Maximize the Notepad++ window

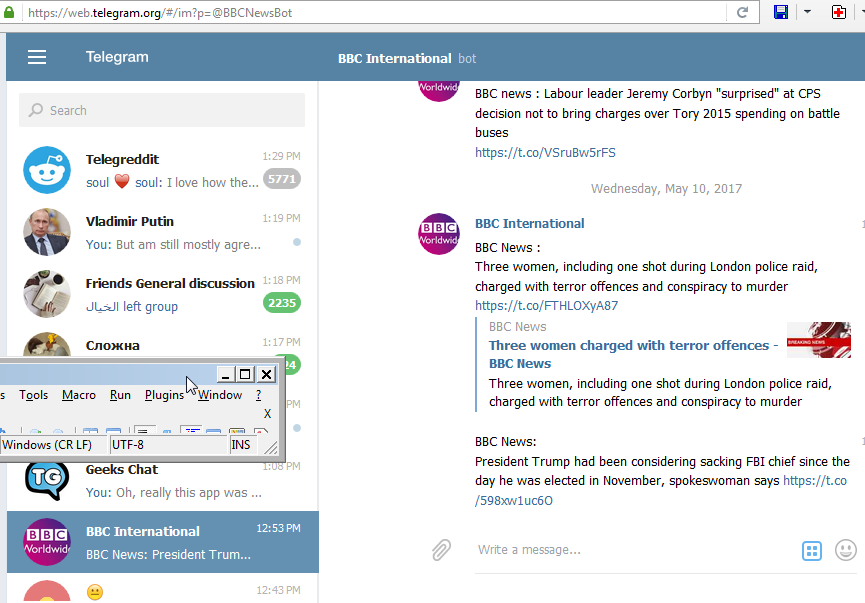(x=245, y=375)
